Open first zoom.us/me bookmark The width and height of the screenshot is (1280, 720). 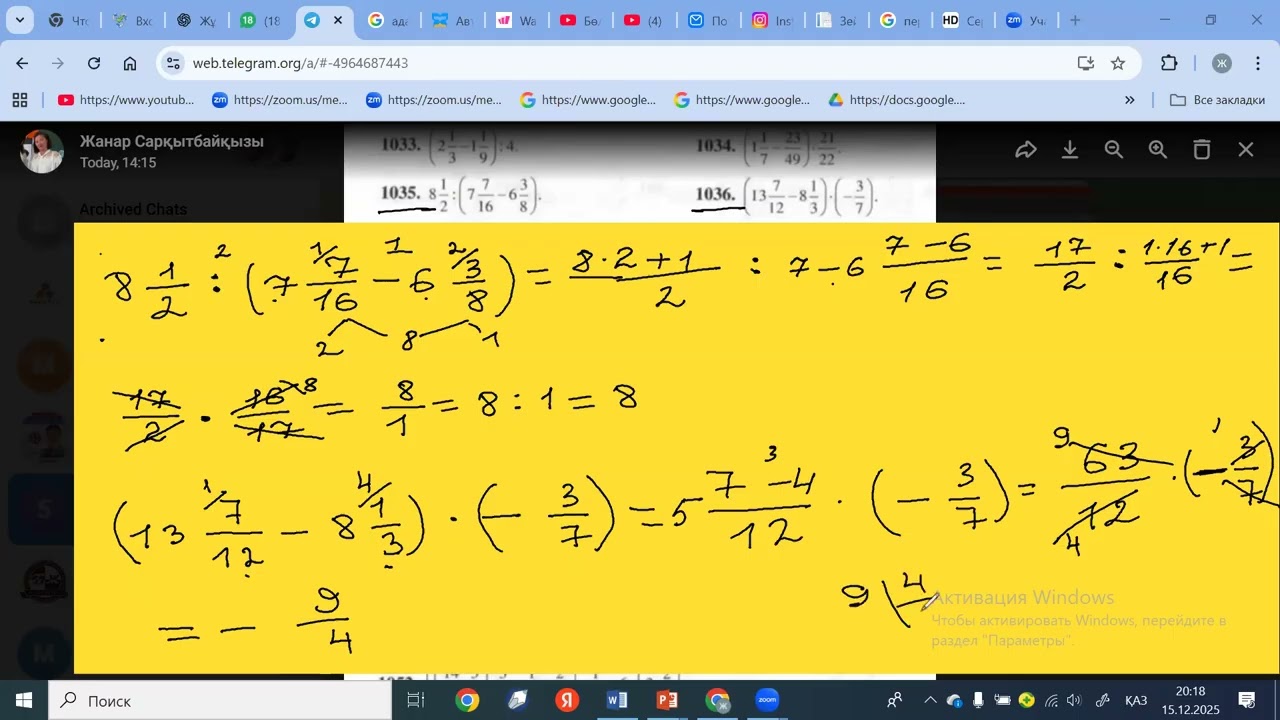[x=281, y=100]
